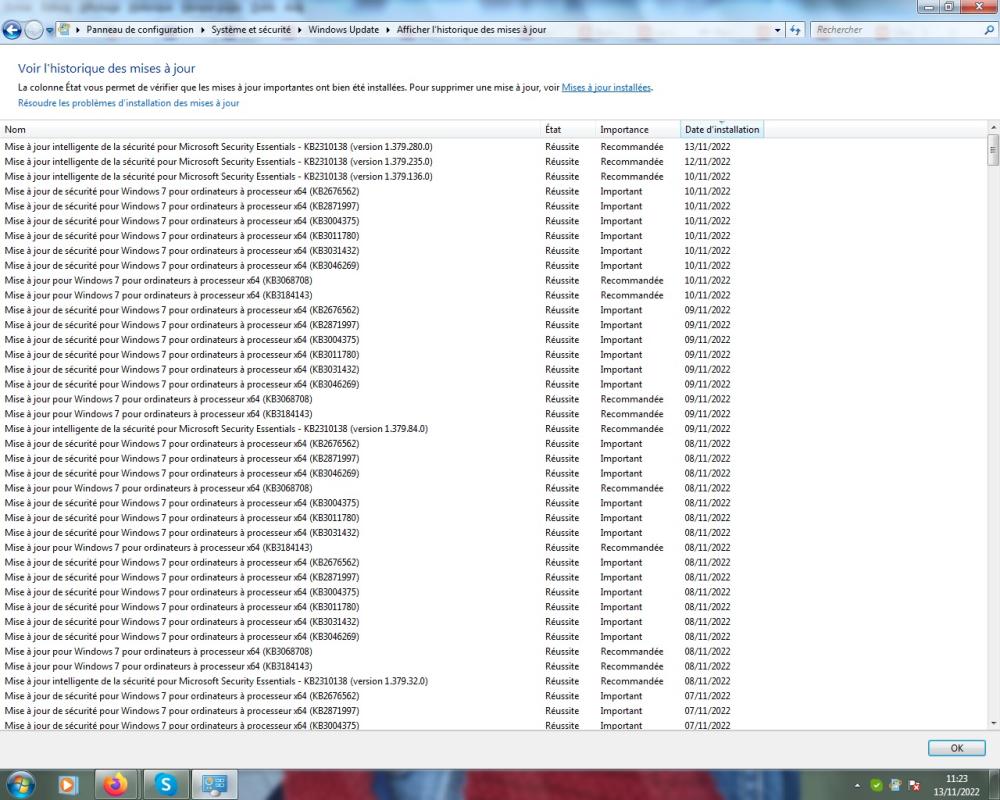The height and width of the screenshot is (800, 1000).
Task: Expand arrow after Système et sécurité breadcrumb
Action: [x=300, y=30]
